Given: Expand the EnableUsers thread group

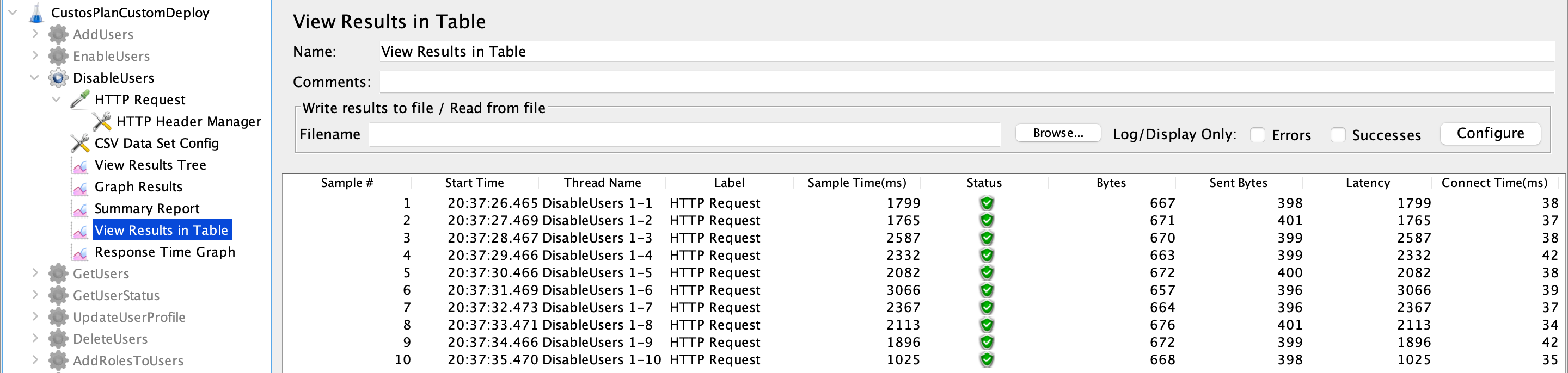Looking at the screenshot, I should [x=35, y=56].
